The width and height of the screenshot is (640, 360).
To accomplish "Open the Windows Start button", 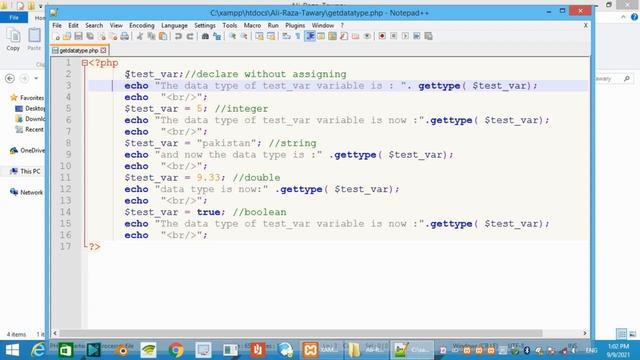I will [12, 350].
